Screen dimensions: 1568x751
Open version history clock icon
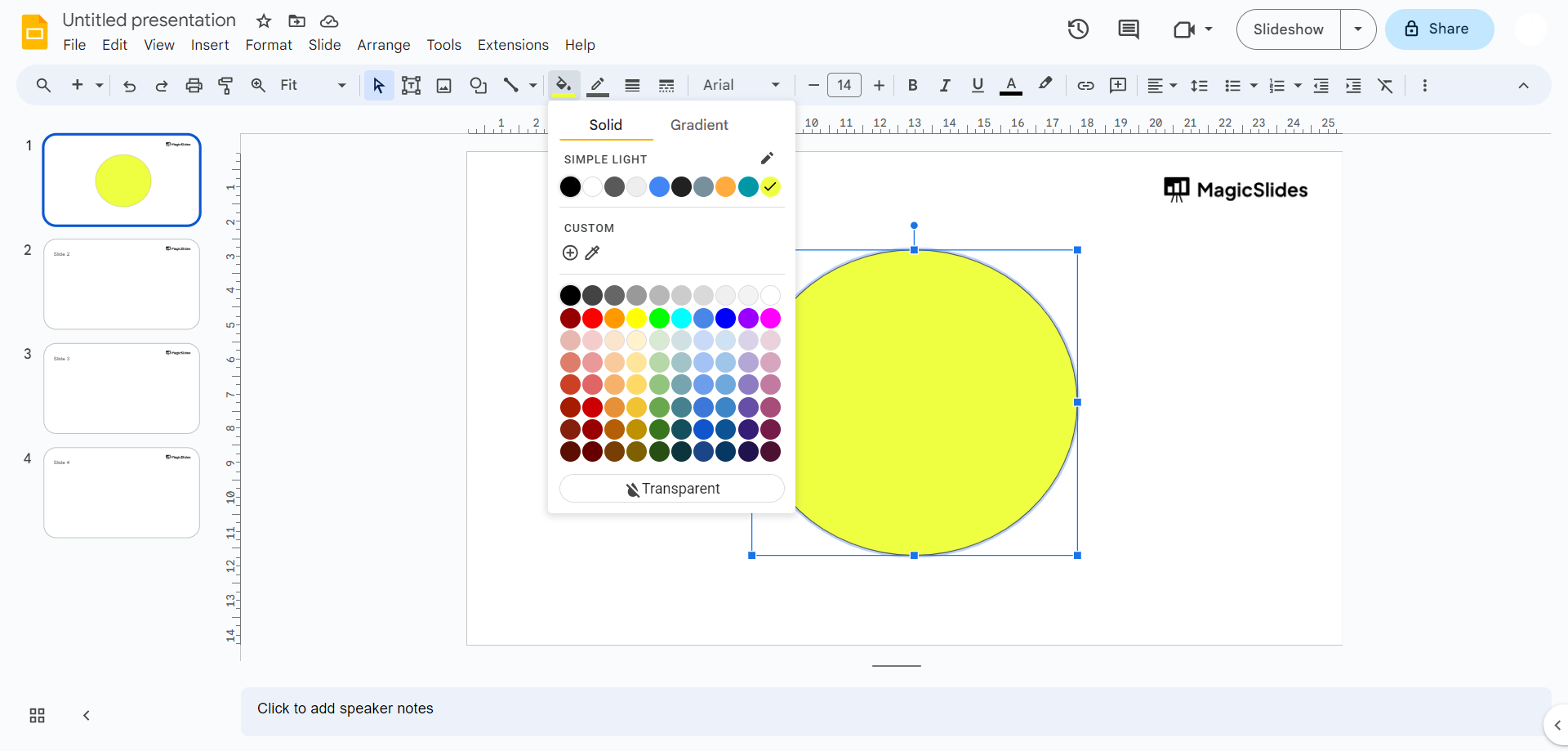pyautogui.click(x=1078, y=29)
